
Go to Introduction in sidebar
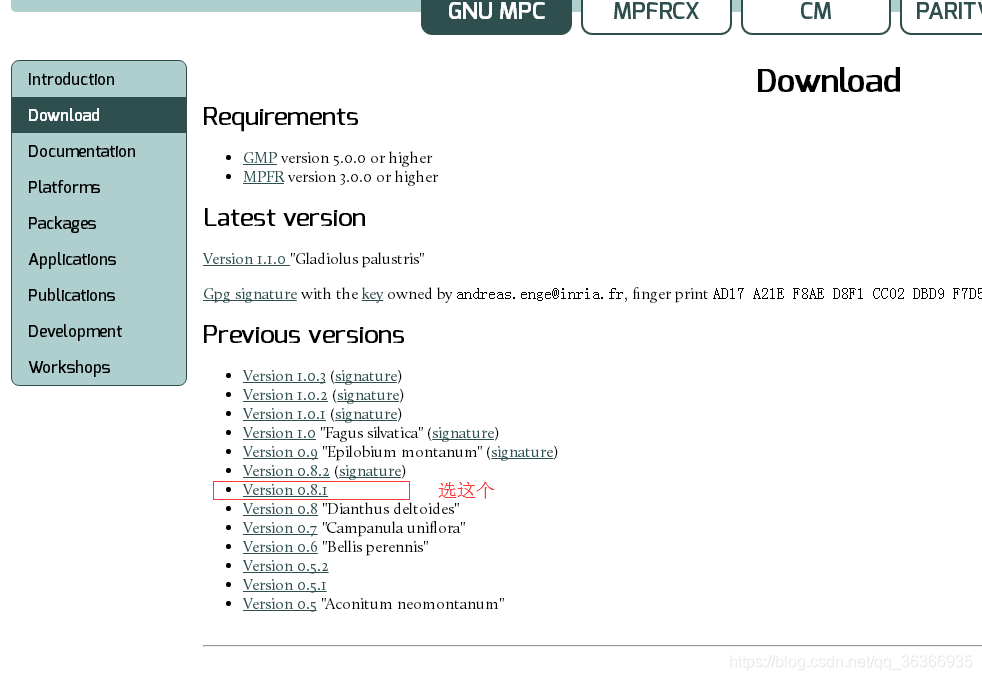click(x=99, y=79)
